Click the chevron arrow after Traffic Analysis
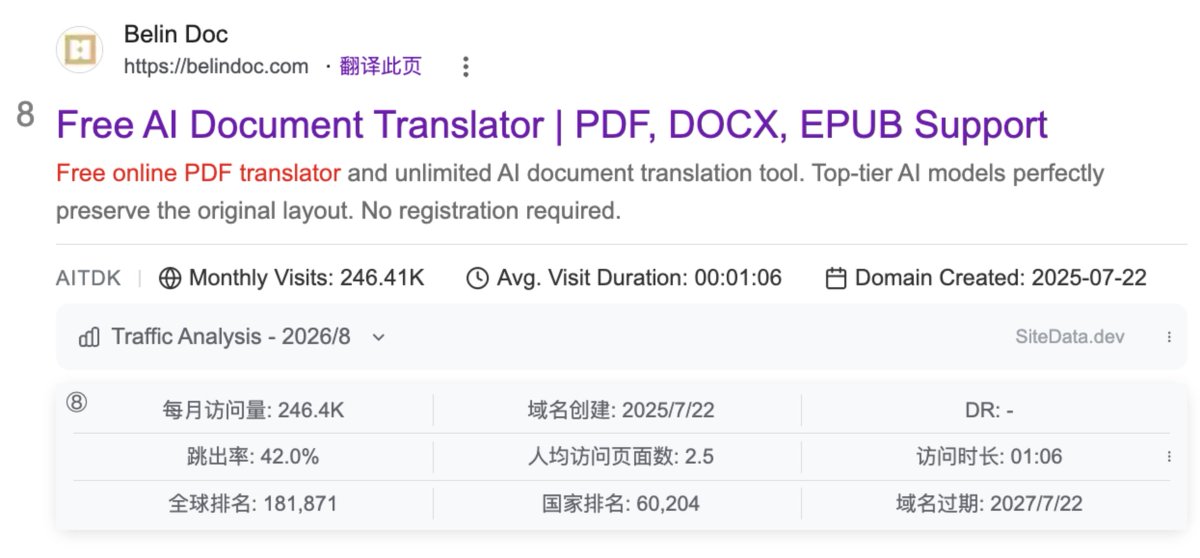 coord(378,337)
